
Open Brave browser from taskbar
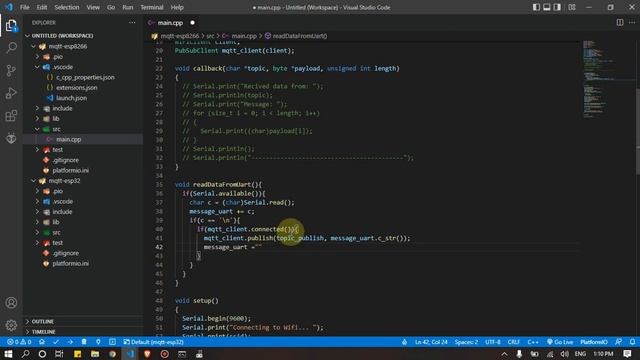coord(147,353)
